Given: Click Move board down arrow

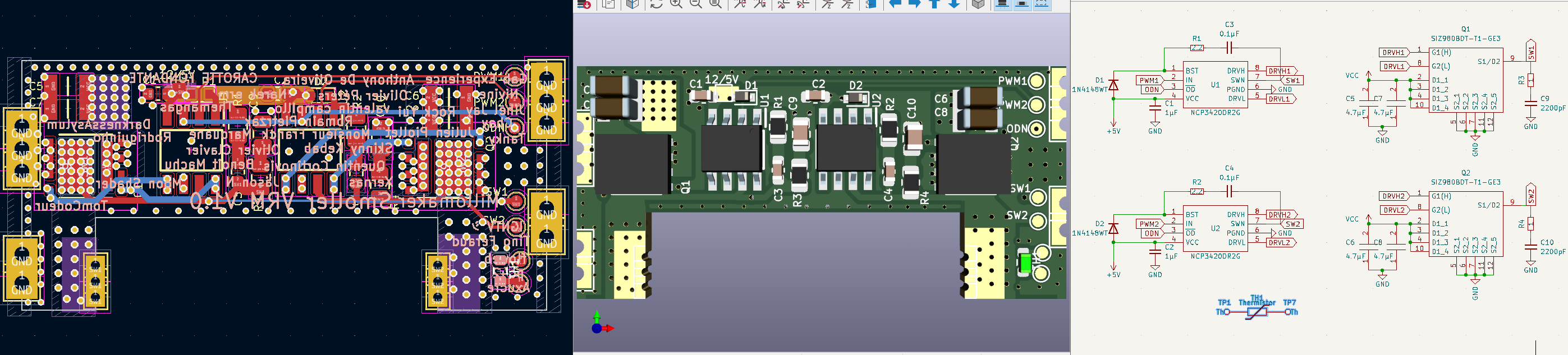Looking at the screenshot, I should point(955,4).
